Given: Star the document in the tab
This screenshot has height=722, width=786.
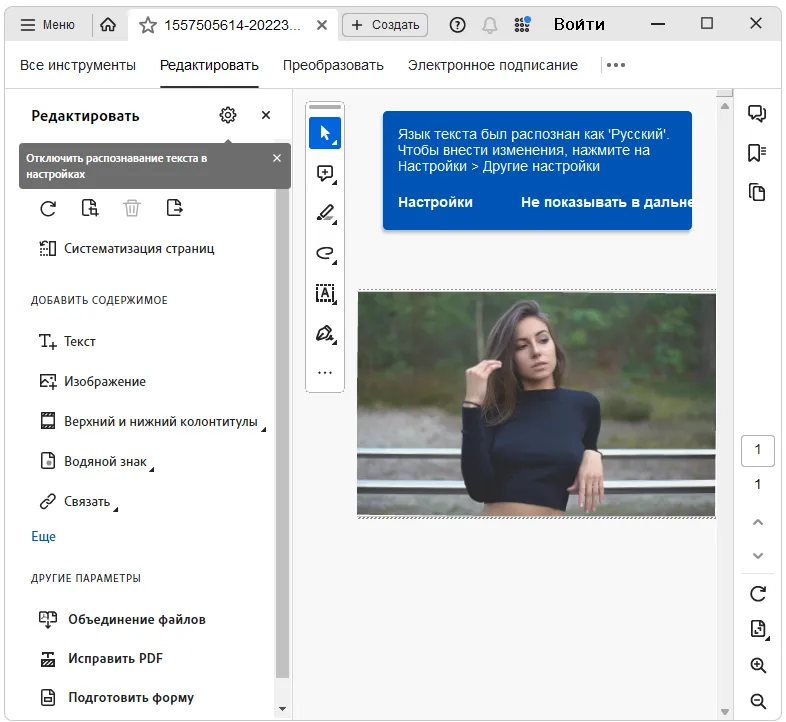Looking at the screenshot, I should [x=148, y=25].
